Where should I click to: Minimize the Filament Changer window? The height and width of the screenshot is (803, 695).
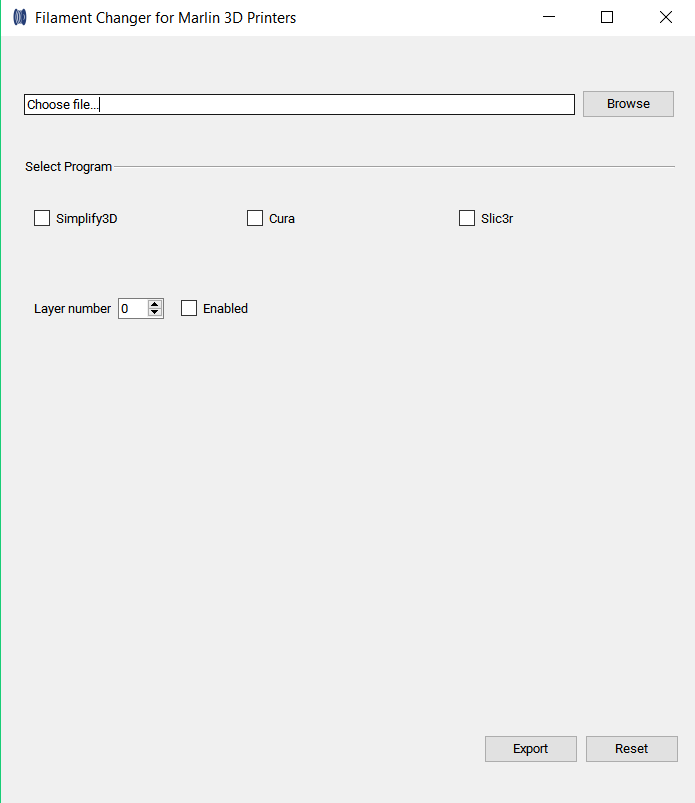[x=549, y=17]
